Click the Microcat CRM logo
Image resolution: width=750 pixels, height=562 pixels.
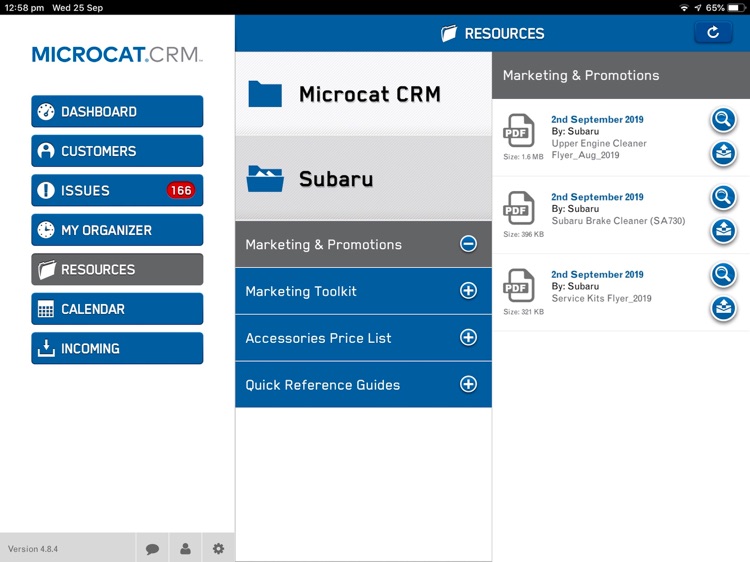[117, 54]
